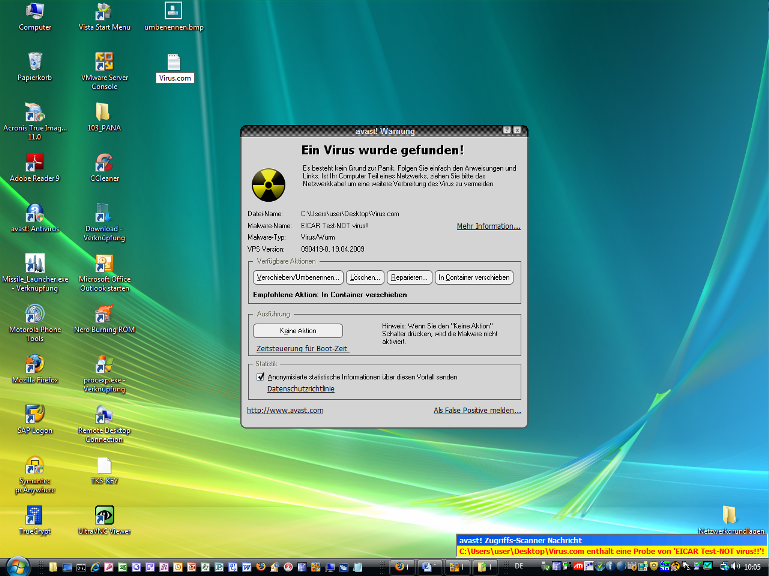Viewport: 769px width, 576px height.
Task: Click the yellow EICAR warning message in the popup
Action: click(612, 551)
